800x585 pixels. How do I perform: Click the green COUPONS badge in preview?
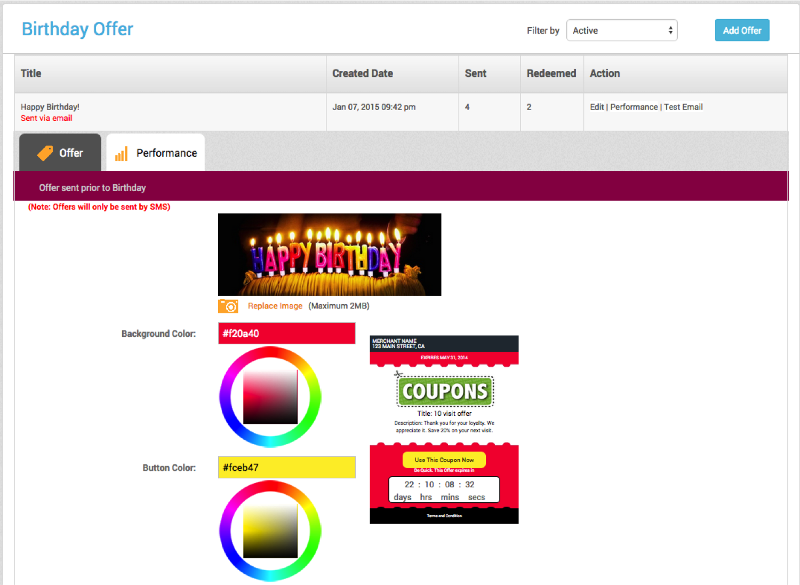point(445,390)
